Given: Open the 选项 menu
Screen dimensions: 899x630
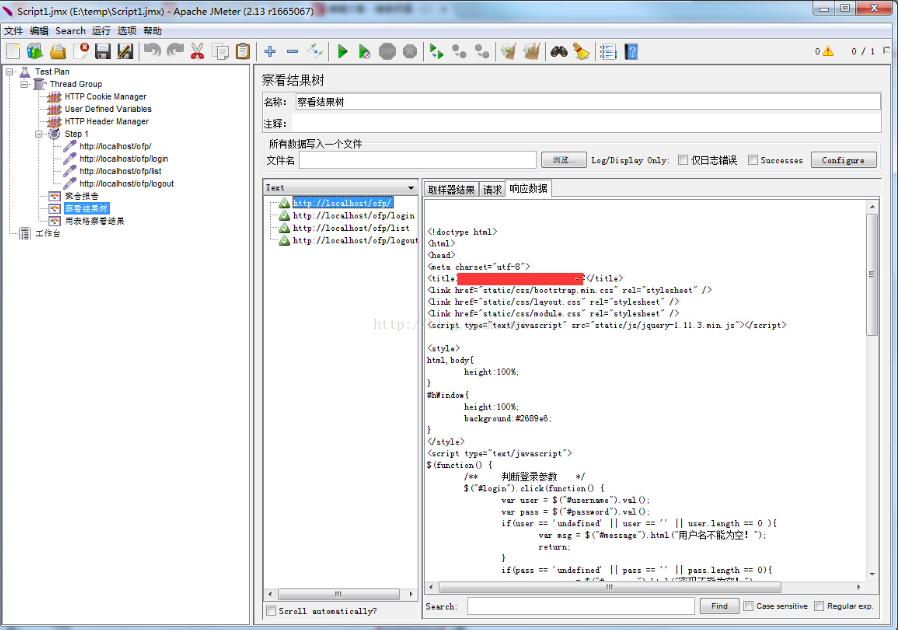Looking at the screenshot, I should pyautogui.click(x=127, y=30).
